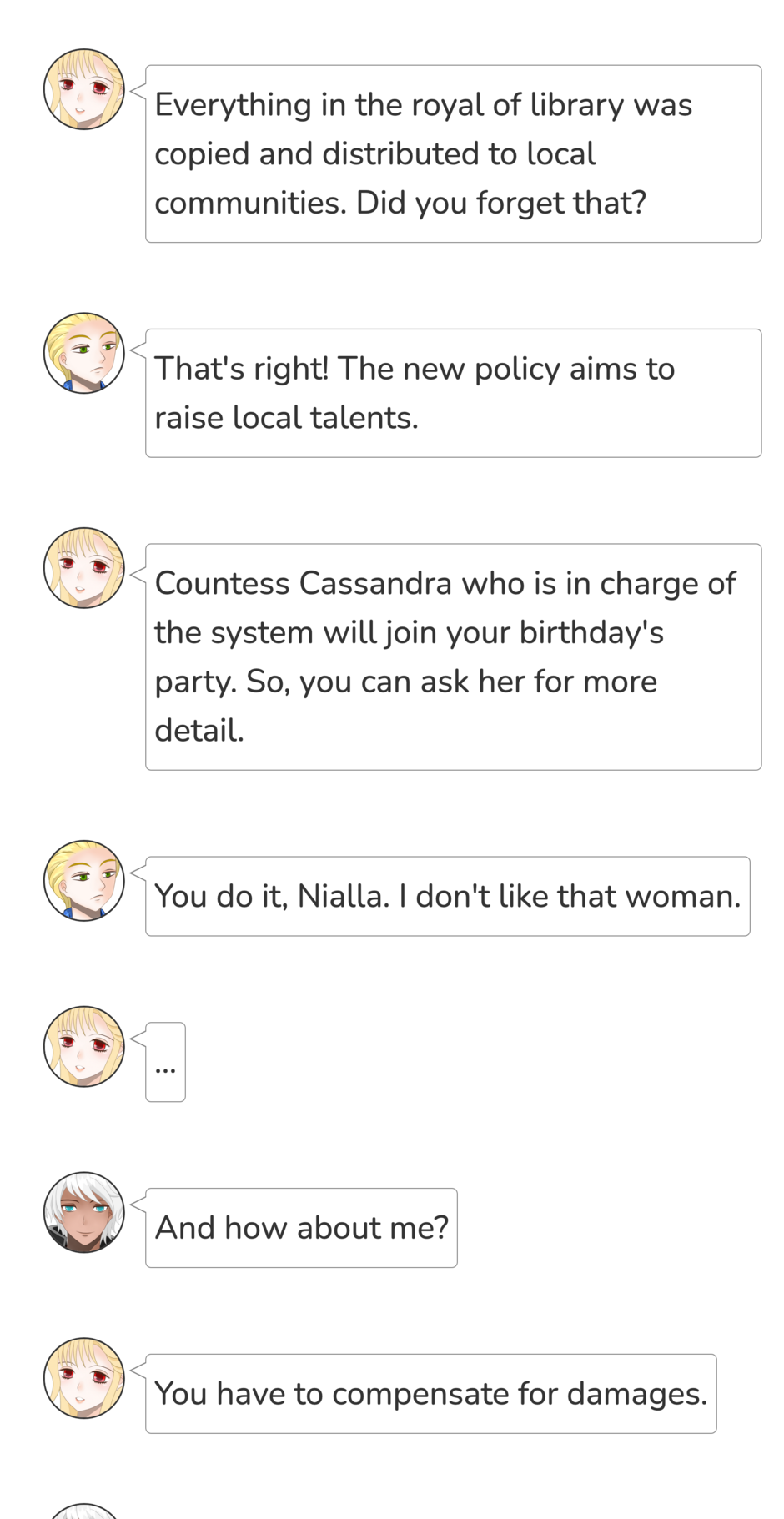Click the "And how about me?" bubble
The width and height of the screenshot is (784, 1519).
pos(301,1228)
